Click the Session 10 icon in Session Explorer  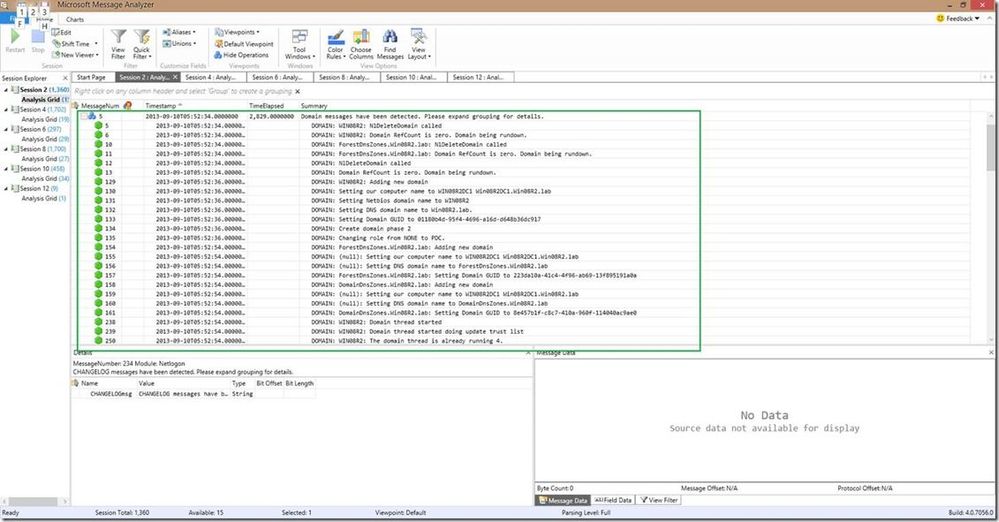[x=15, y=169]
